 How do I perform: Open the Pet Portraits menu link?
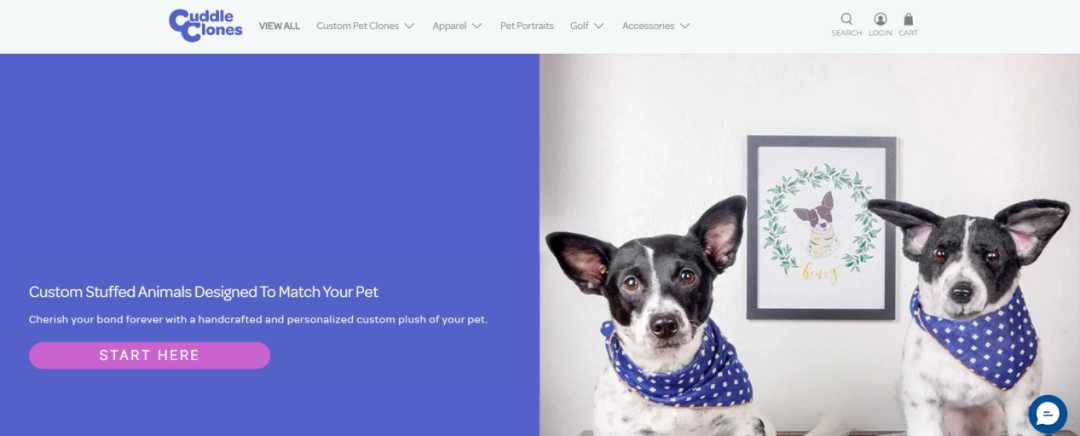527,26
